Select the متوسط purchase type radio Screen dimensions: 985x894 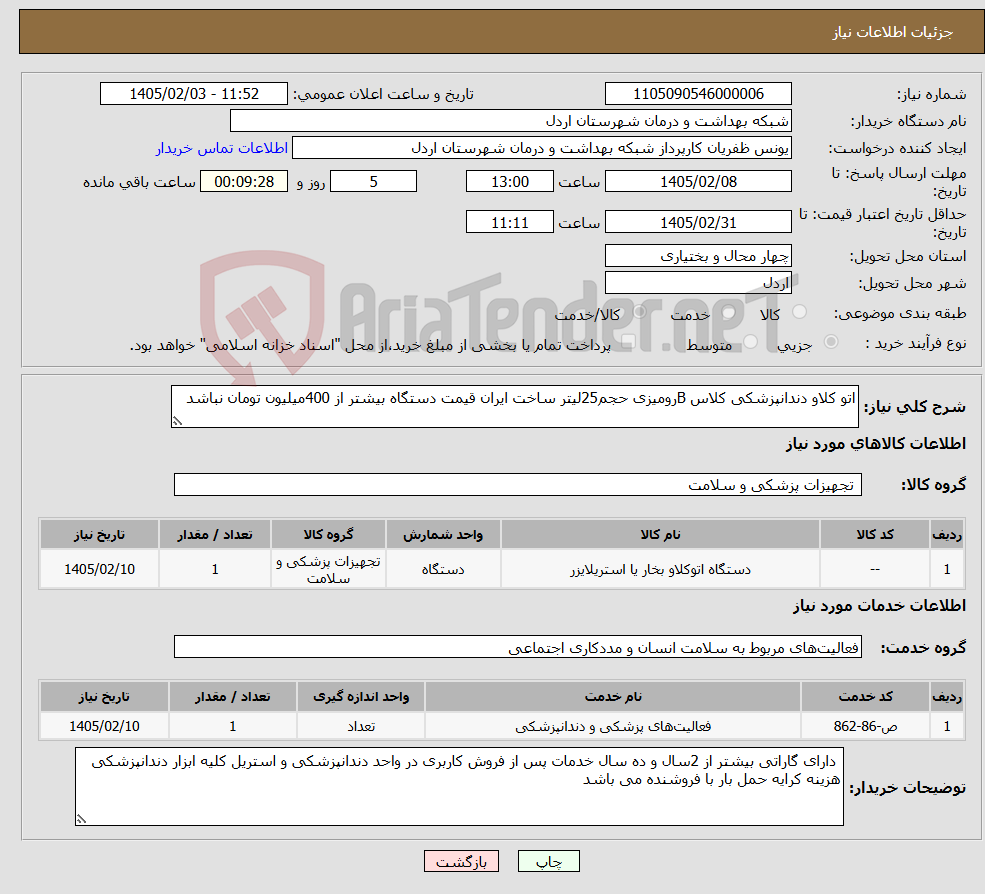click(x=751, y=342)
